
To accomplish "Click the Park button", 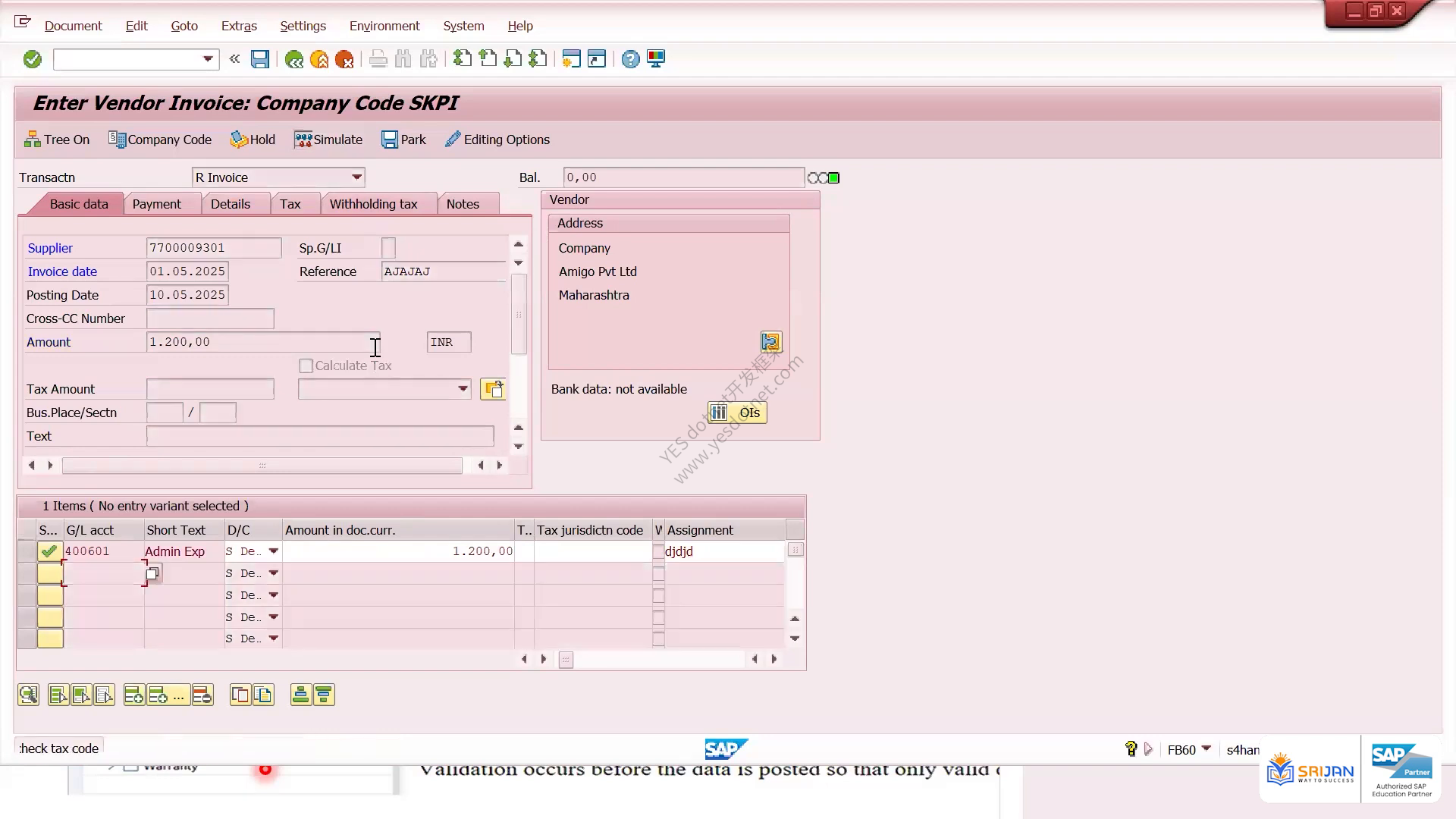I will tap(403, 140).
